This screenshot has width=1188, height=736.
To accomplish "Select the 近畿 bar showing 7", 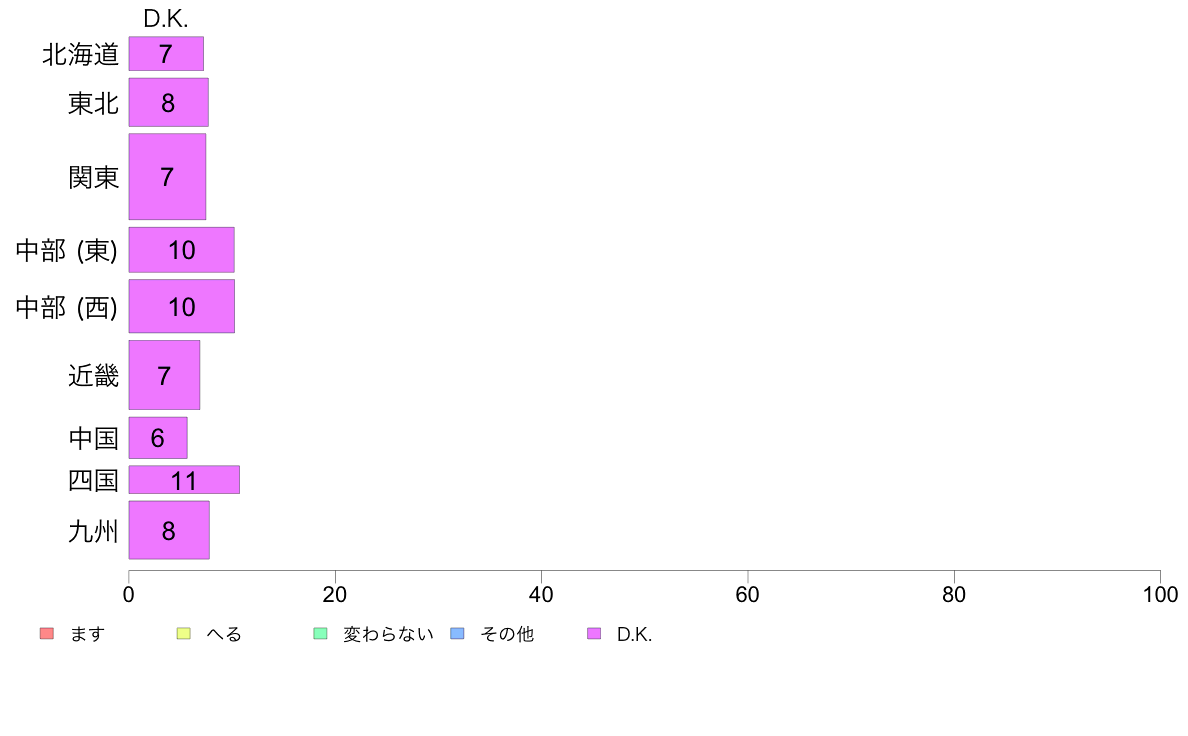I will coord(164,375).
